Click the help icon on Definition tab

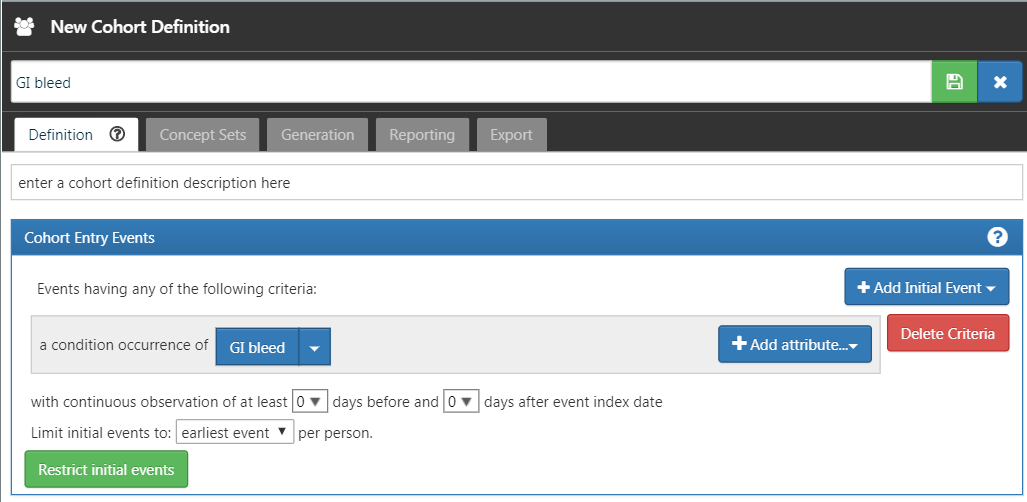[x=117, y=134]
